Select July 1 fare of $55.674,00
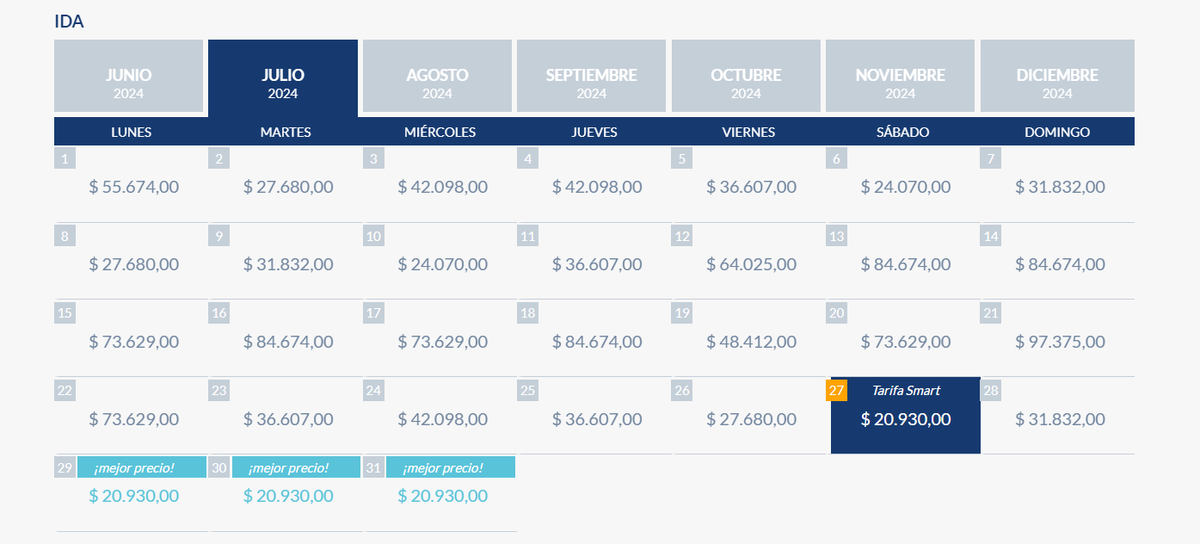The image size is (1200, 544). pos(134,186)
